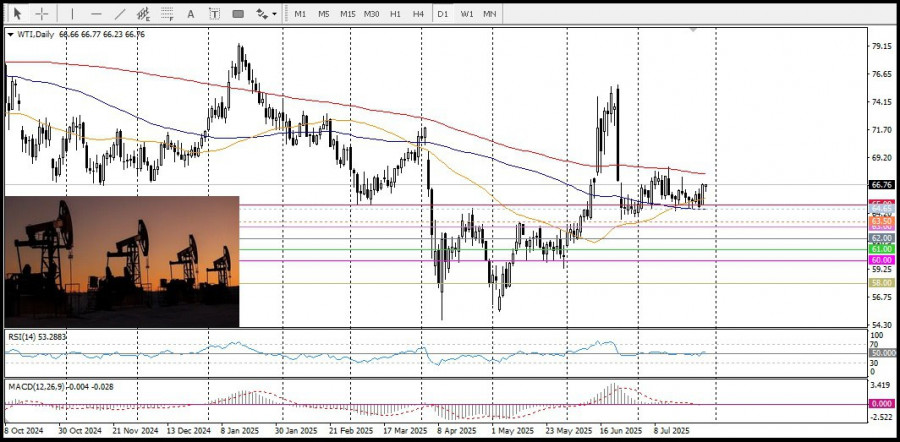The image size is (900, 442).
Task: Choose the text 'A' tool
Action: 191,14
